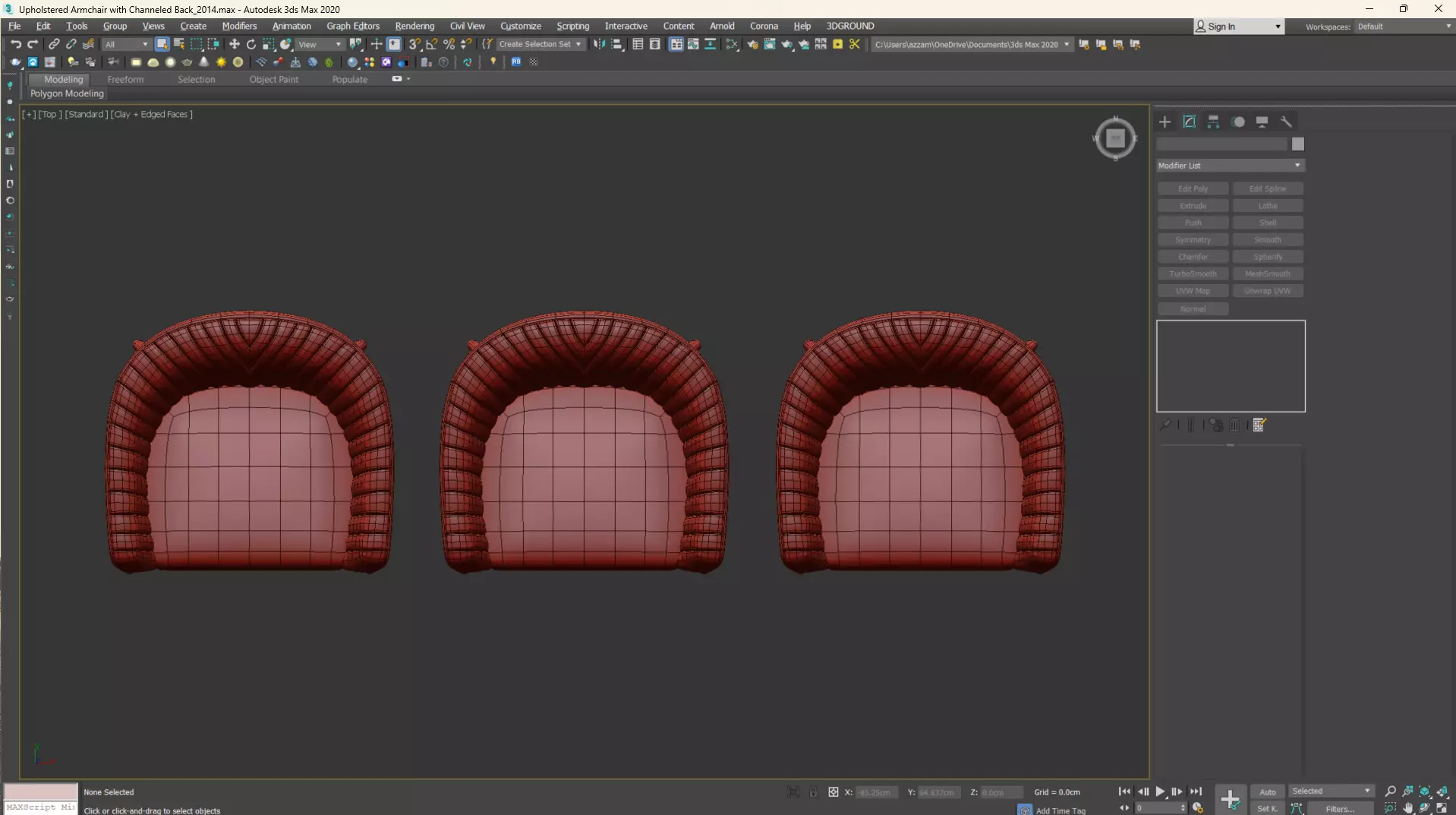Screen dimensions: 1456x815
Task: Open the Modify command panel tab
Action: [x=1189, y=122]
